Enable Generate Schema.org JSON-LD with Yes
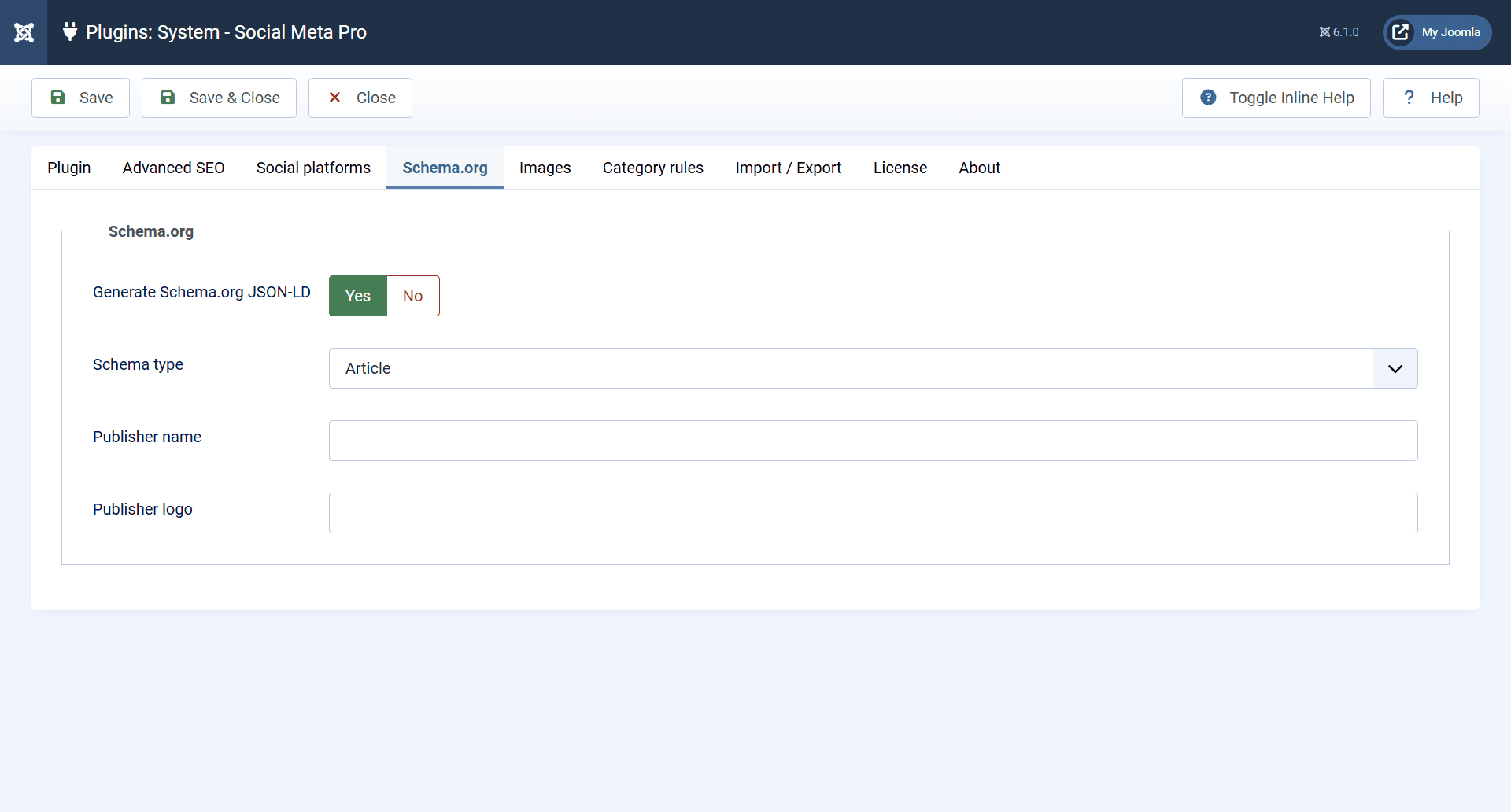 357,296
